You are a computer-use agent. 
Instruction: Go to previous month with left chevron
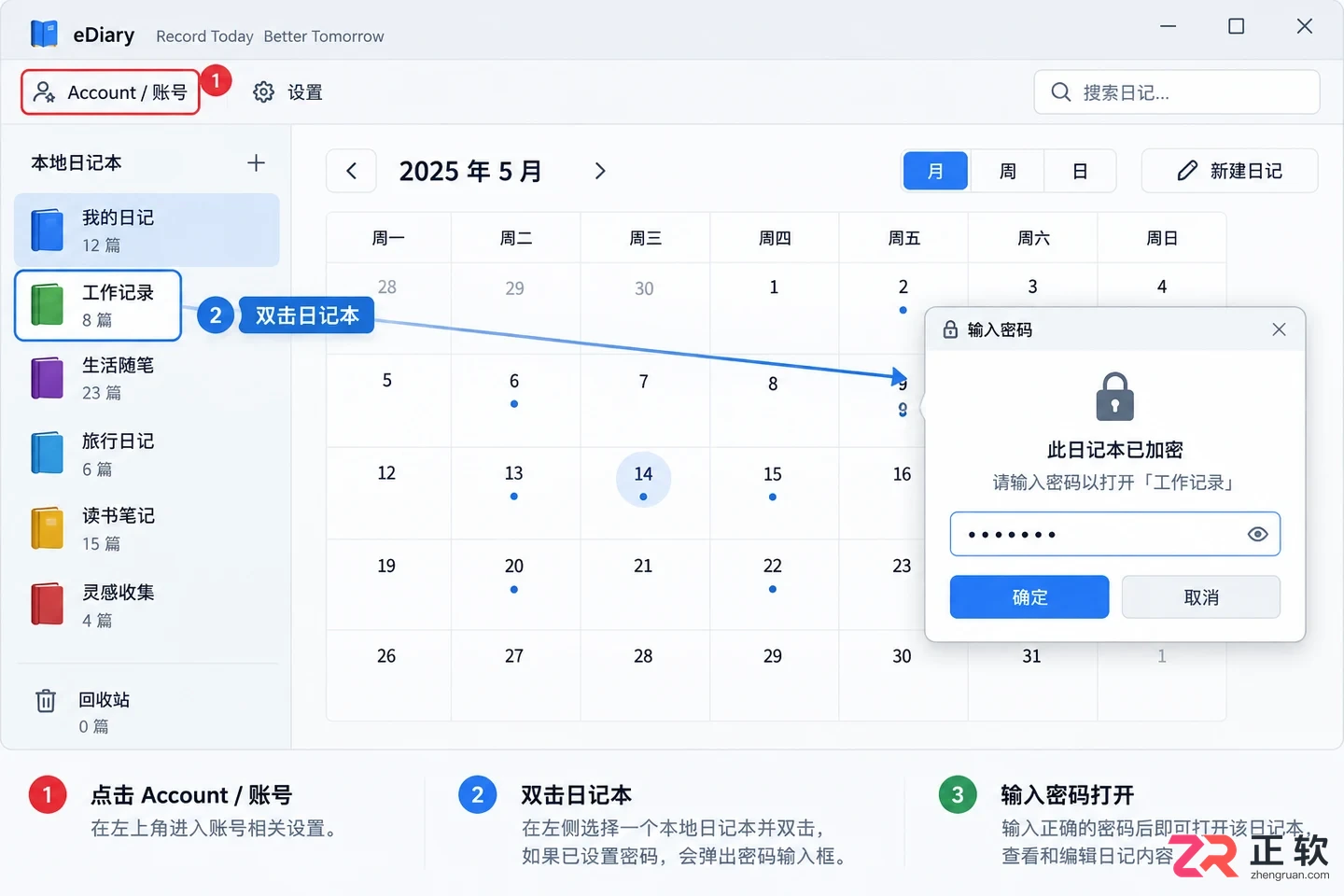point(351,171)
